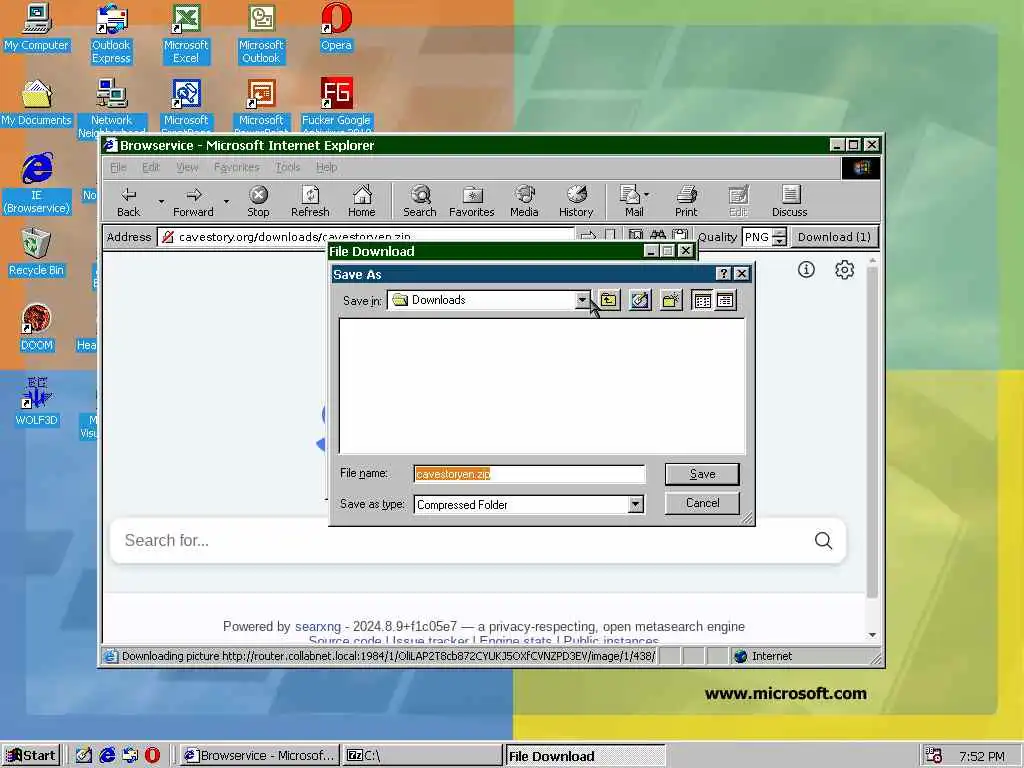The width and height of the screenshot is (1024, 768).
Task: Click the binoculars find icon in address bar
Action: (658, 235)
